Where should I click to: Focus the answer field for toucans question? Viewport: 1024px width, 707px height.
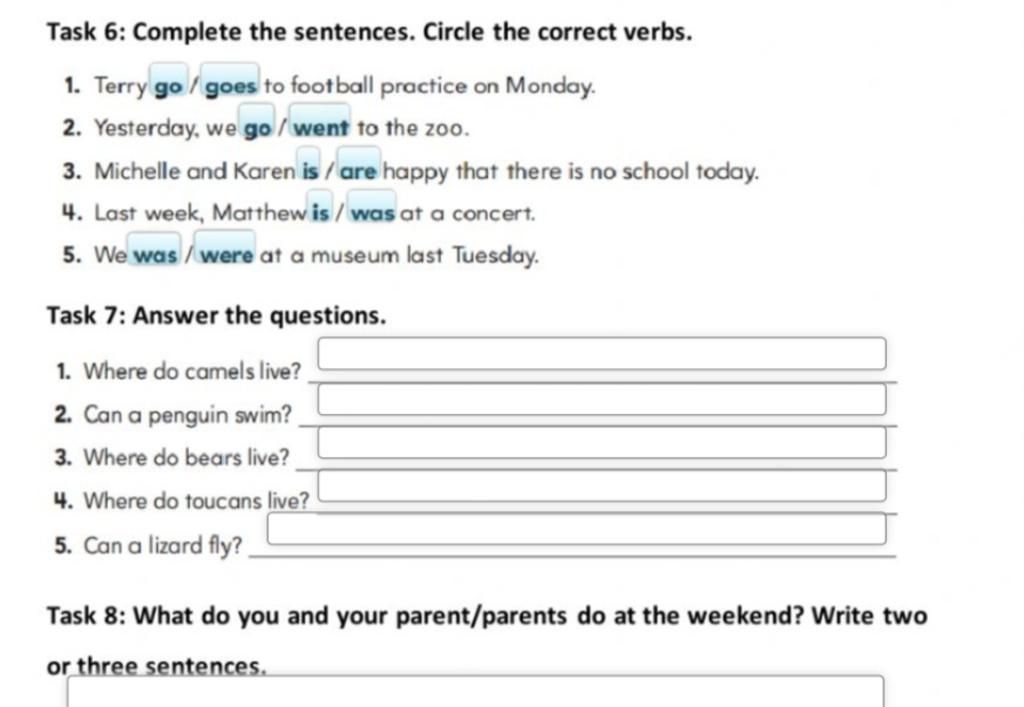point(602,486)
